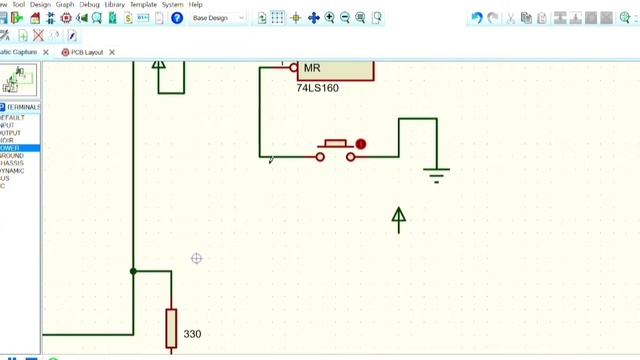Select OUTPUT in terminals list

(10, 133)
